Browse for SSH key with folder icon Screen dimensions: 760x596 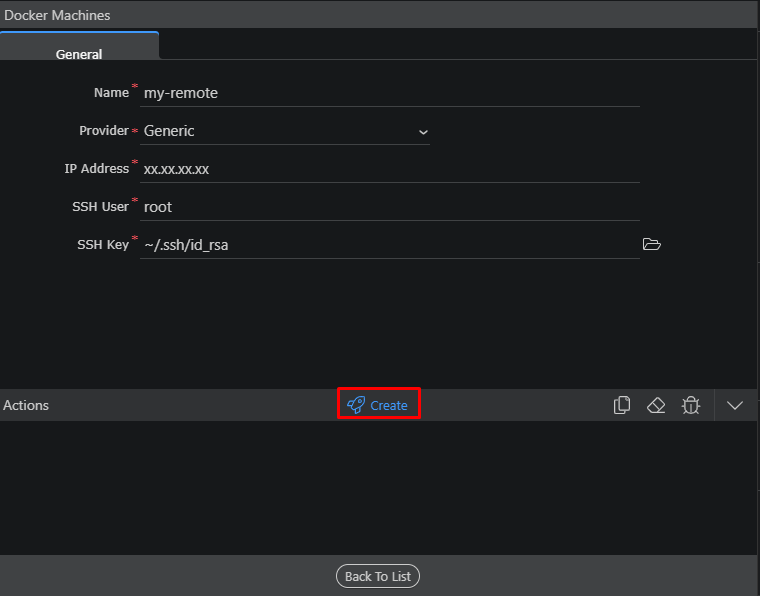point(651,244)
